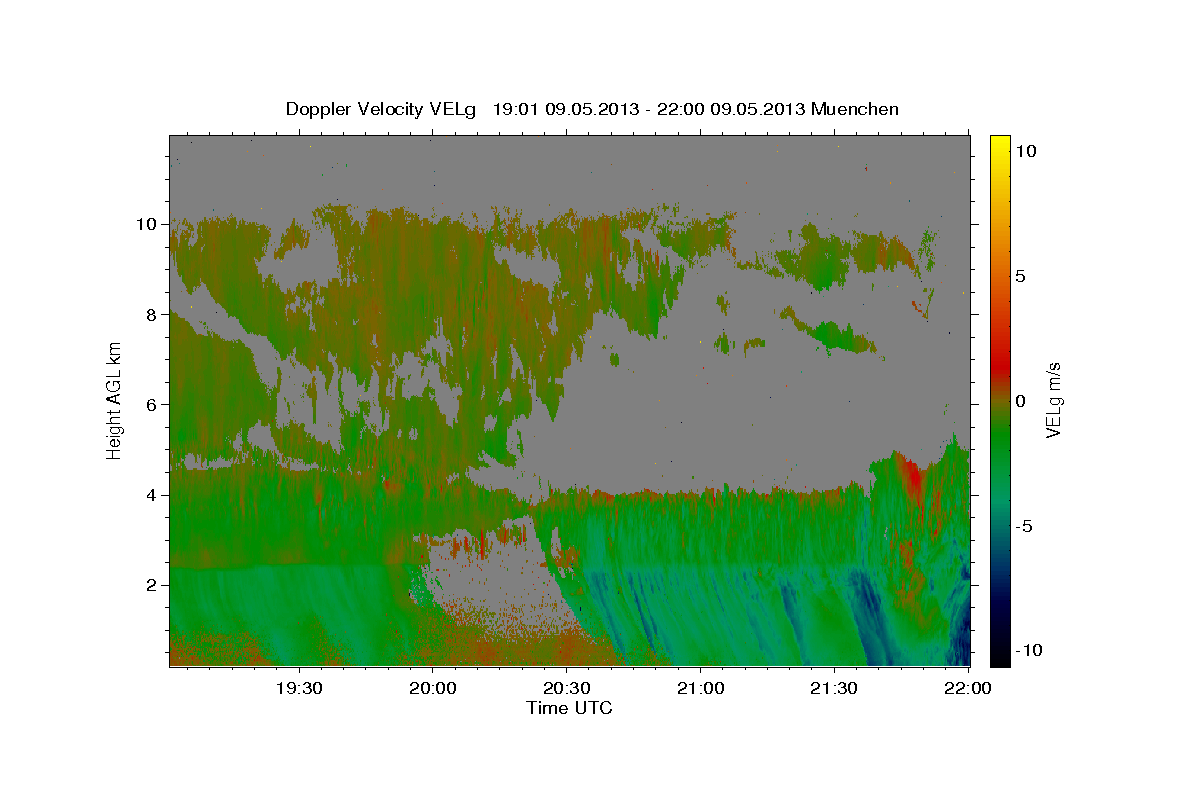Click the '20:30' time axis label
Viewport: 1200px width, 800px height.
[x=566, y=688]
